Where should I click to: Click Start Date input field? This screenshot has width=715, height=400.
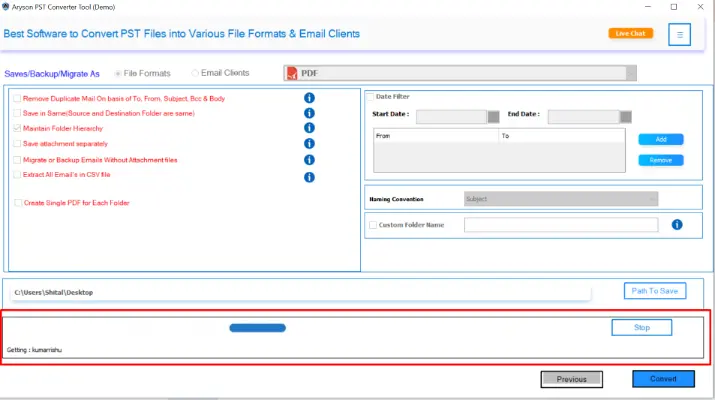tap(451, 117)
